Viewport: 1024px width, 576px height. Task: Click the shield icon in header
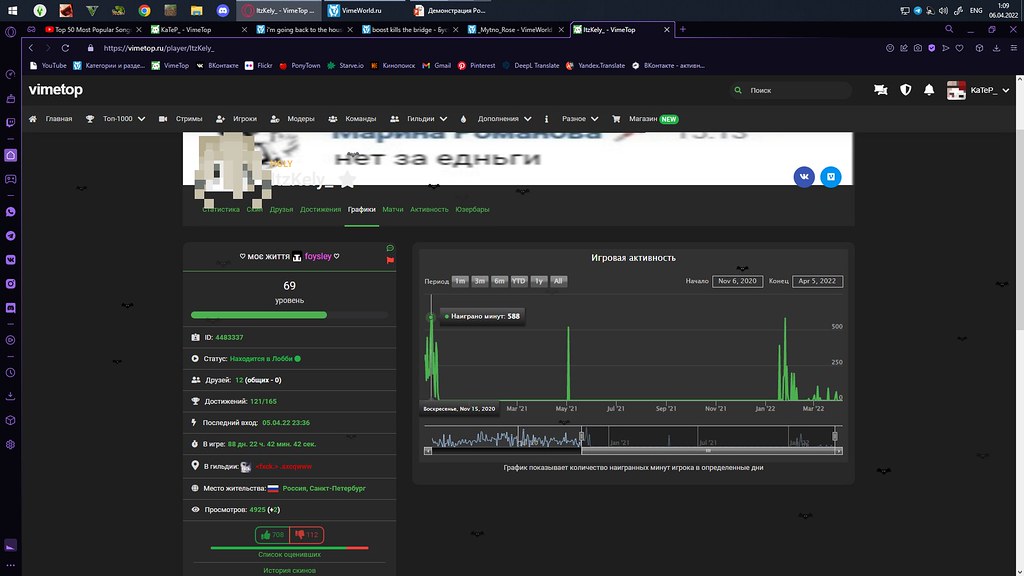click(x=906, y=90)
